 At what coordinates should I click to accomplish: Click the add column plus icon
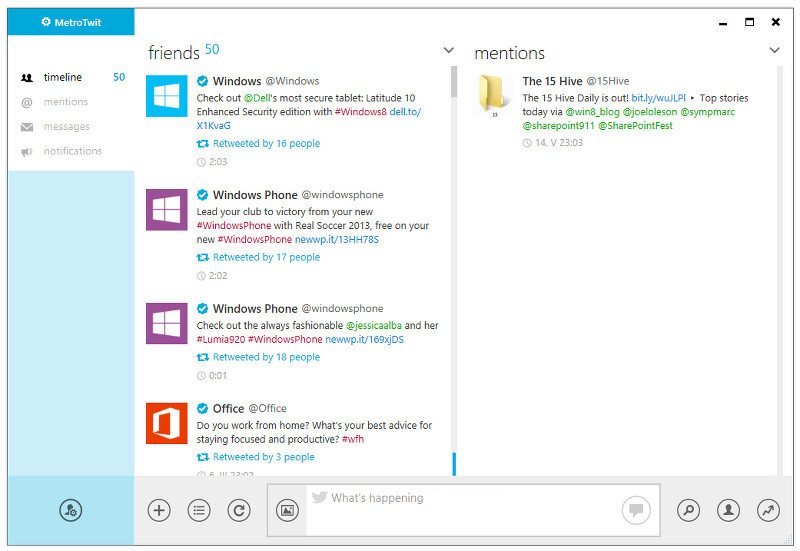point(159,510)
